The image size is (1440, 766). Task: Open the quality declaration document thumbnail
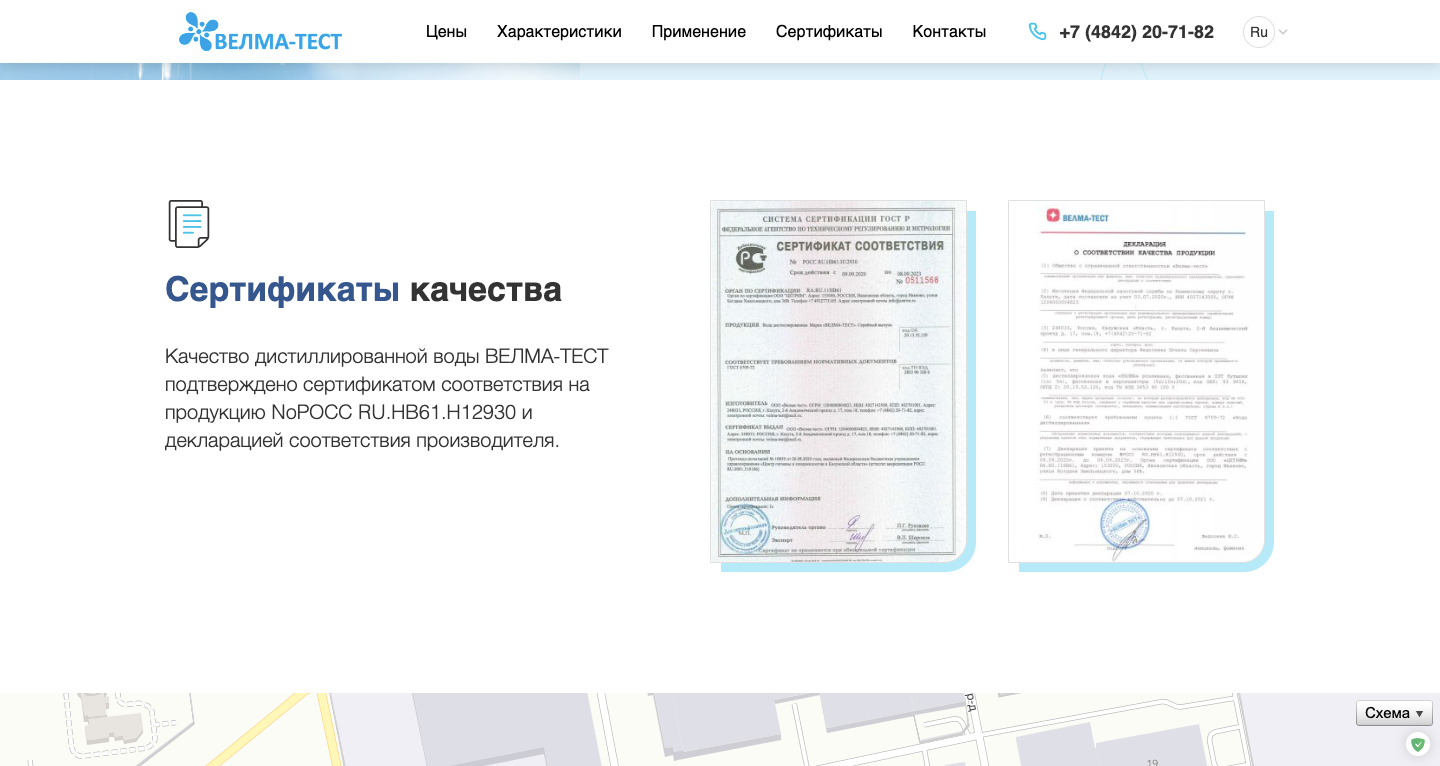pos(1136,381)
